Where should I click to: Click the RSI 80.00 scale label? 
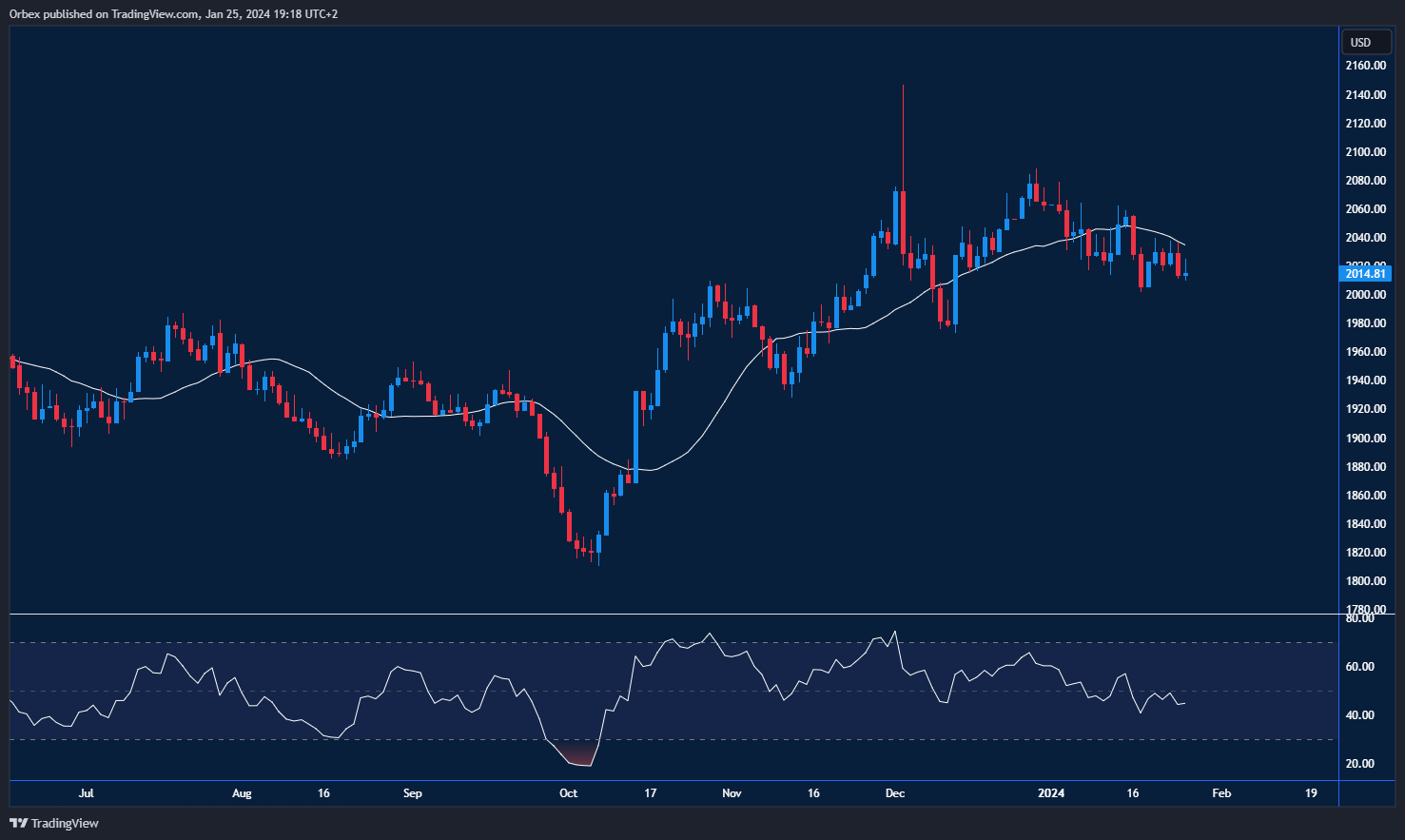[1360, 618]
